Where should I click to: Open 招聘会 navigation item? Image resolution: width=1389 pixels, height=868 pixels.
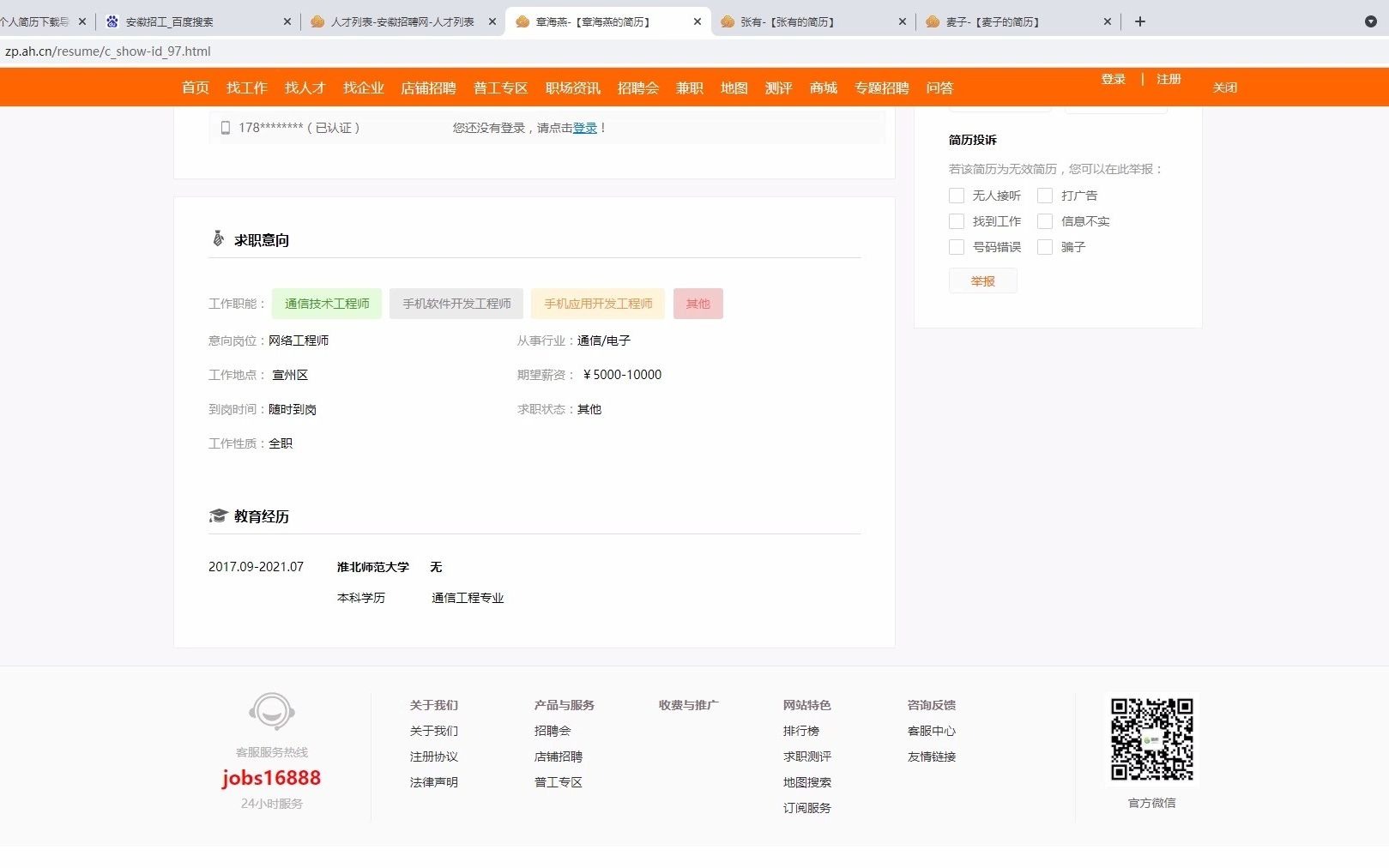point(638,87)
